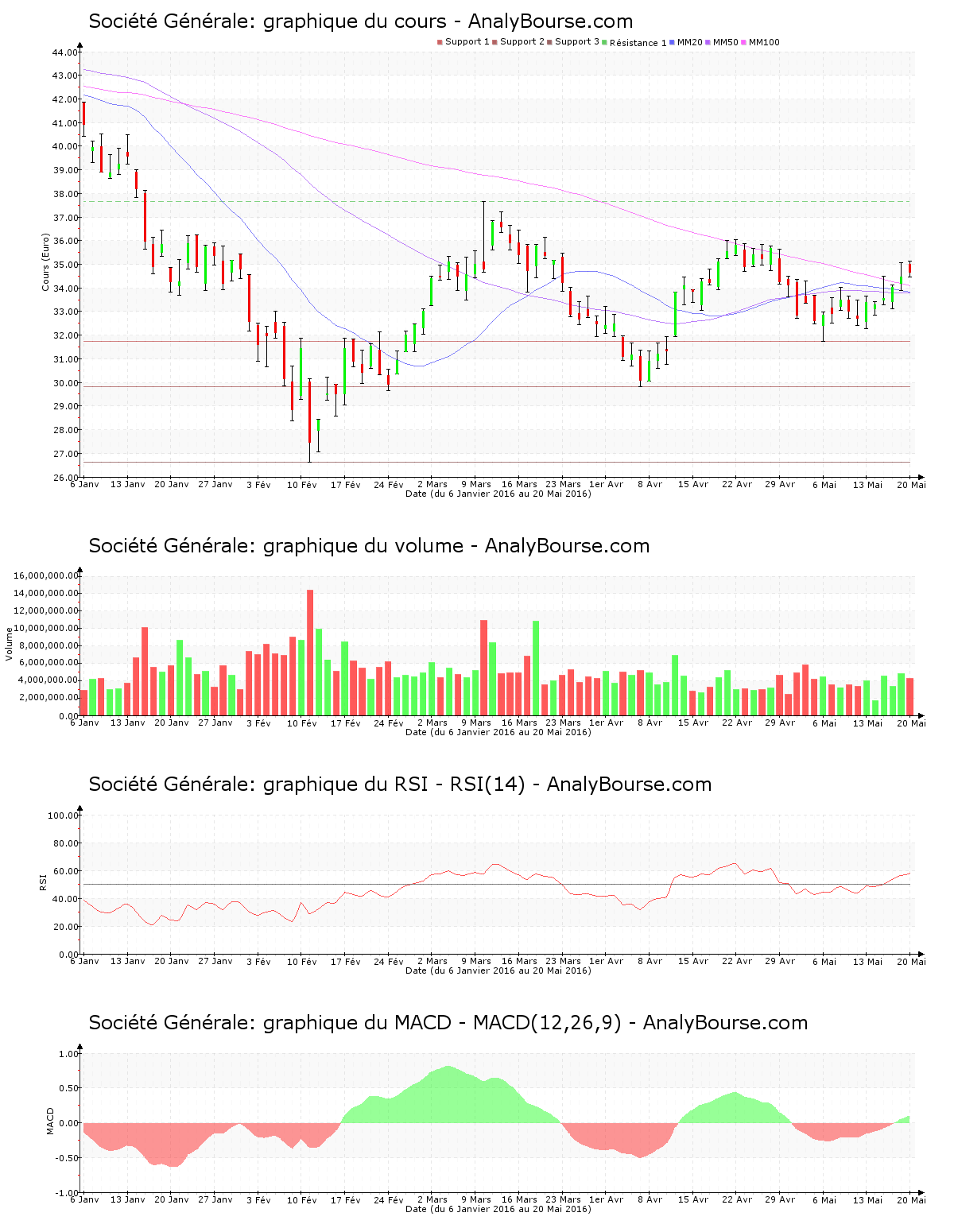
Task: Click the 'Cours (Euro)' axis label
Action: tap(45, 262)
